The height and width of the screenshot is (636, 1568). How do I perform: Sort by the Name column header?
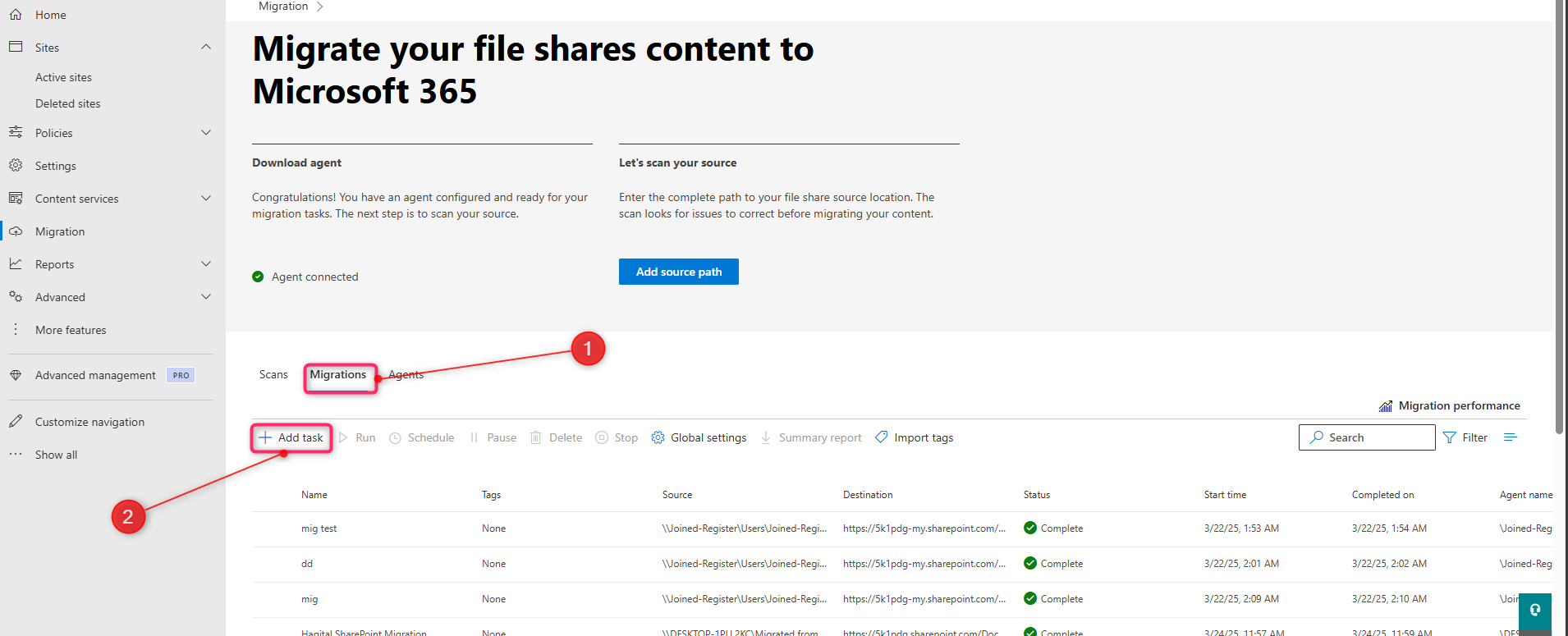click(x=314, y=495)
